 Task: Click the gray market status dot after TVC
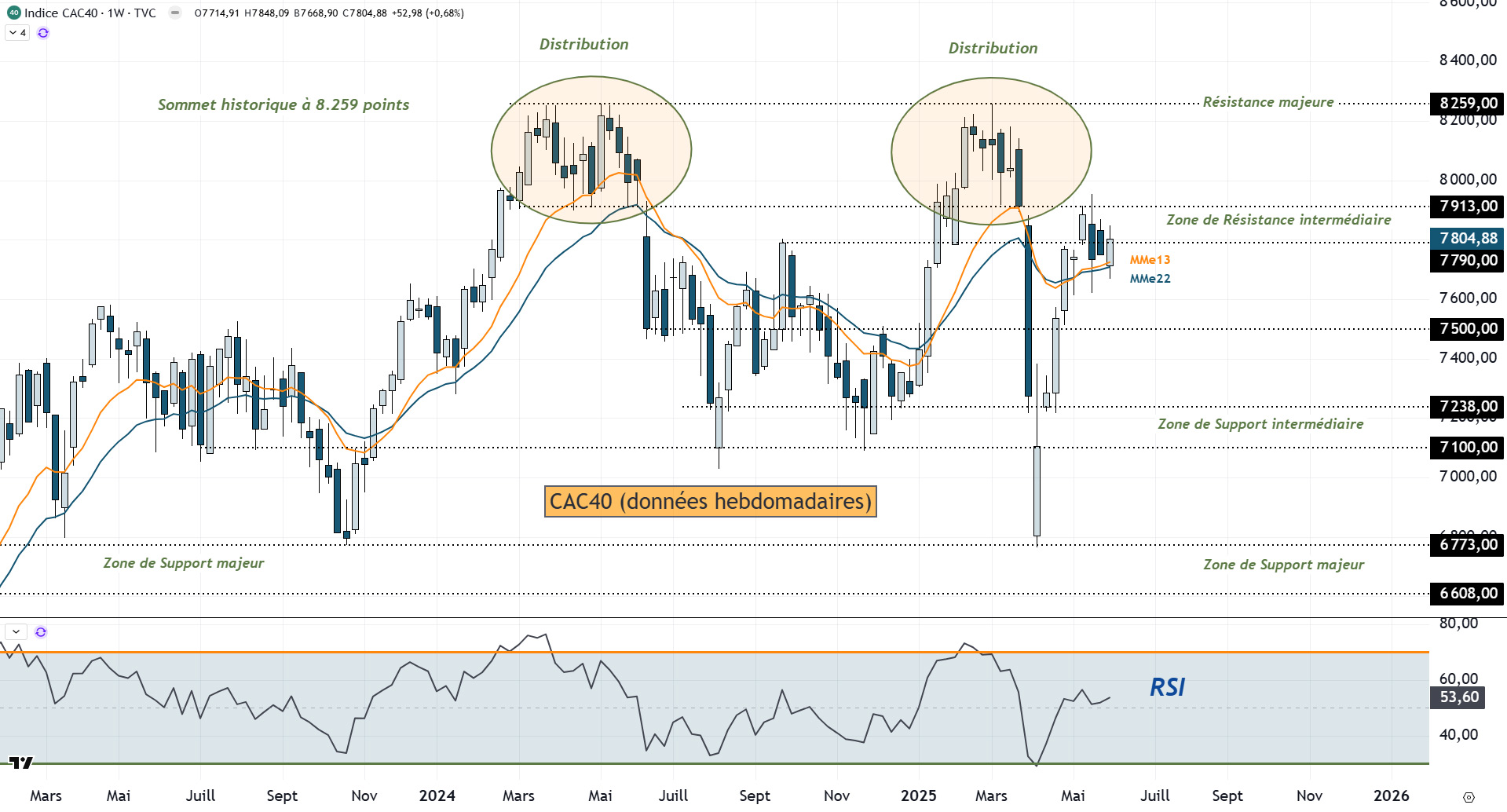175,13
